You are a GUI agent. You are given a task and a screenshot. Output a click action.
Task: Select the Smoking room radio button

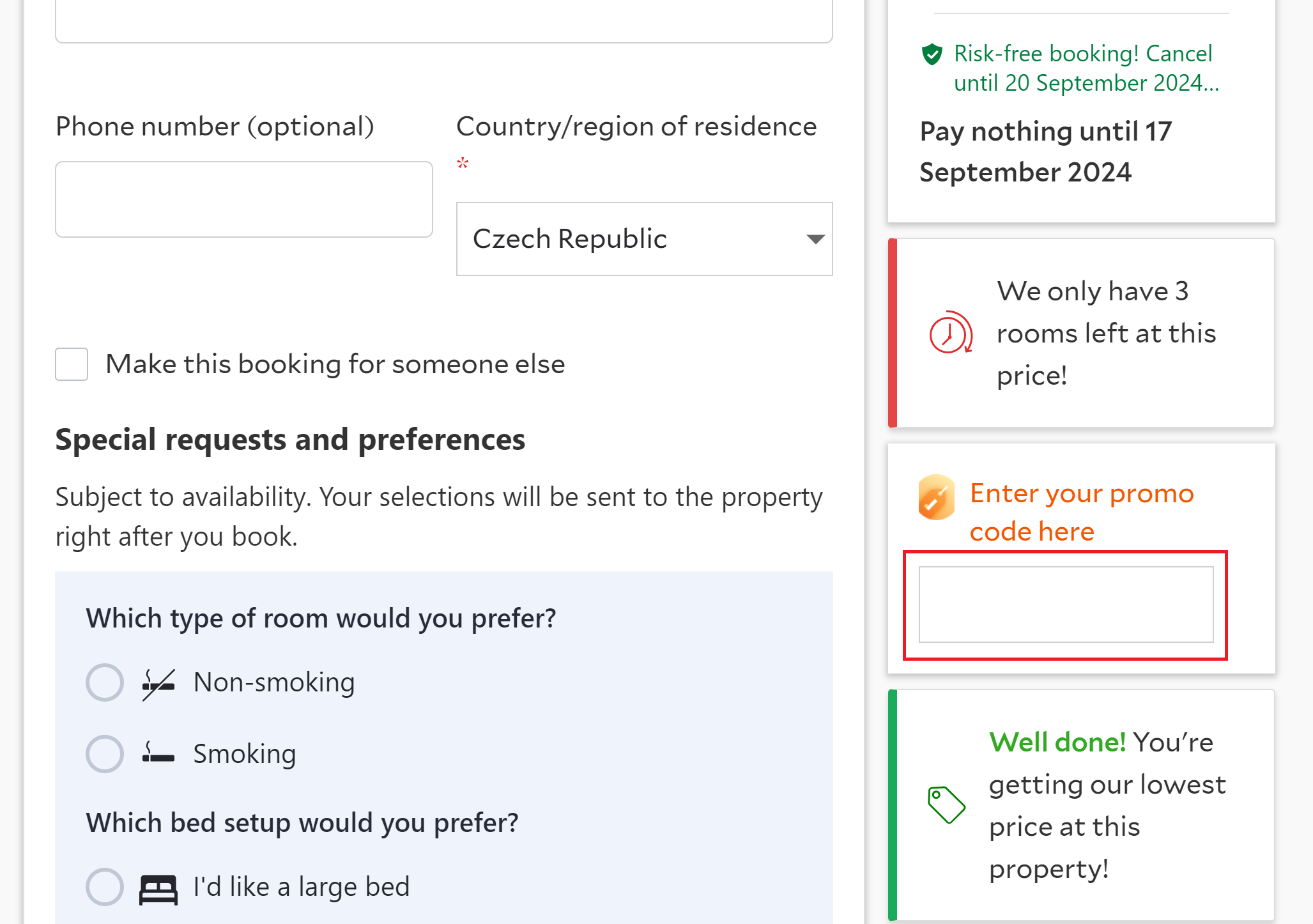click(x=105, y=754)
